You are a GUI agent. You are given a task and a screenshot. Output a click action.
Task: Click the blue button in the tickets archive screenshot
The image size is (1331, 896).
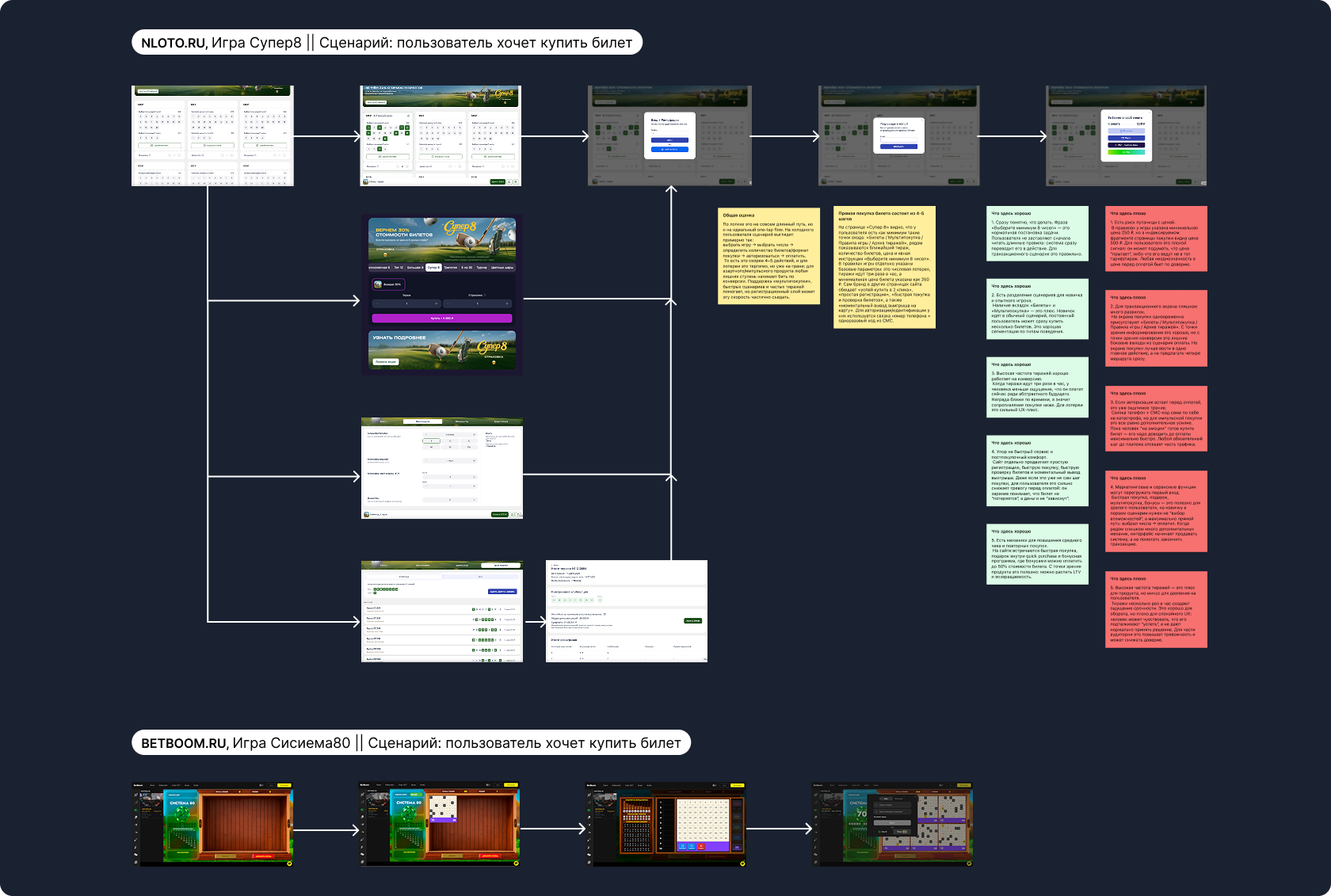502,592
